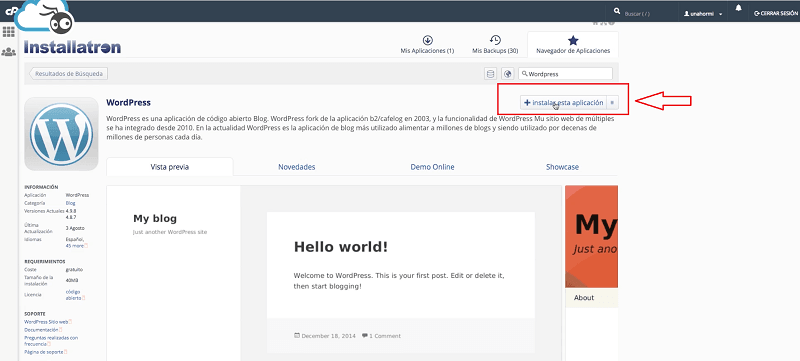Click the large WordPress logo thumbnail
800x361 pixels.
click(61, 134)
